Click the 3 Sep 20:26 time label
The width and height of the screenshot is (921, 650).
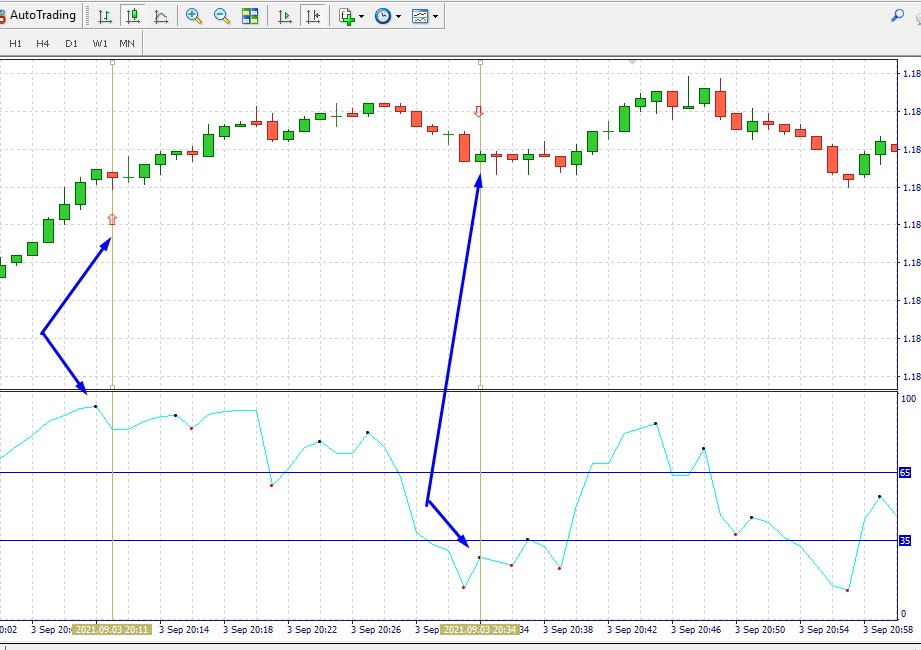click(376, 629)
